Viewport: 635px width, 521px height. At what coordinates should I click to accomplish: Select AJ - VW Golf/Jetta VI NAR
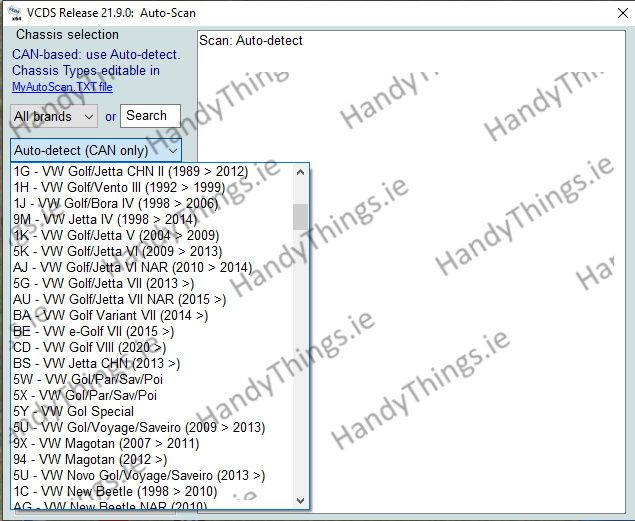pos(152,268)
